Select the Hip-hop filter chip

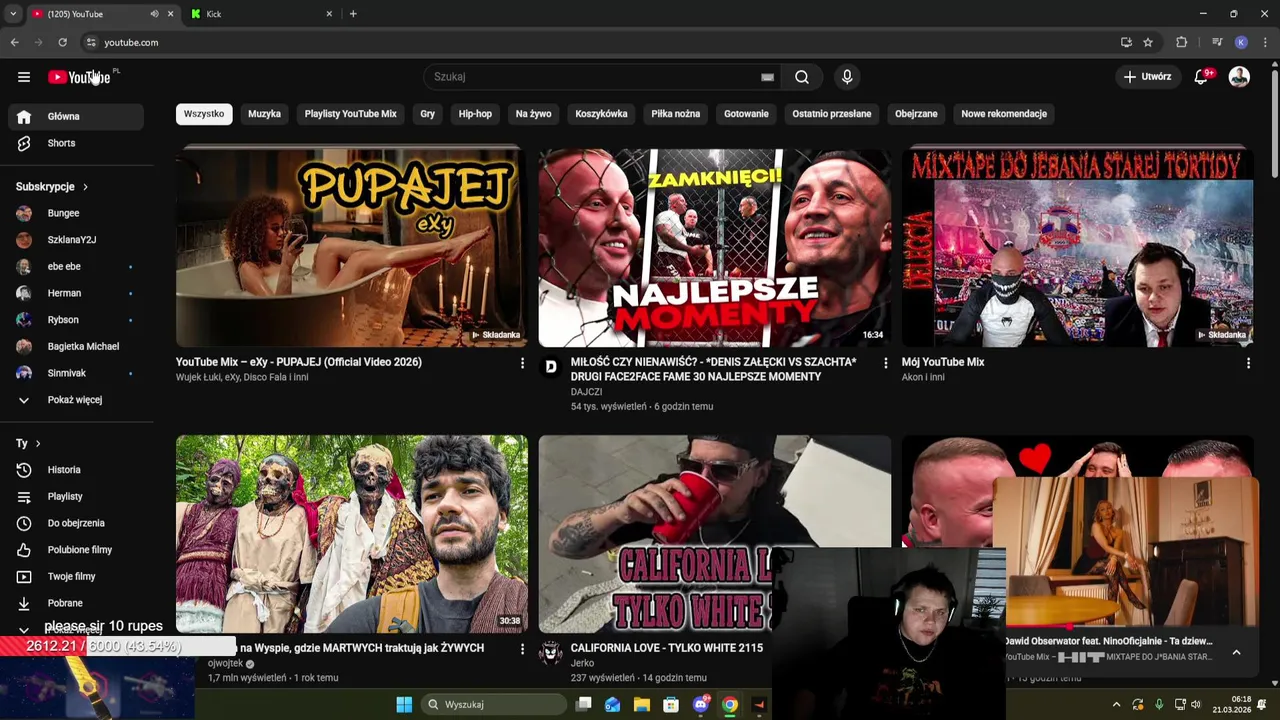tap(475, 114)
